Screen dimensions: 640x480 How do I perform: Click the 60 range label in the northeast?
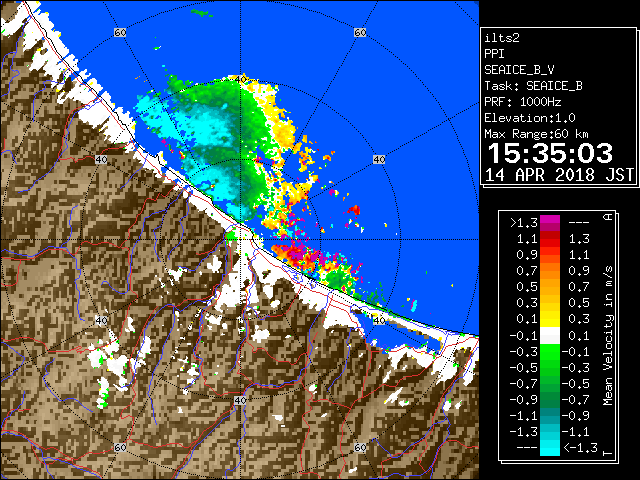pos(360,32)
